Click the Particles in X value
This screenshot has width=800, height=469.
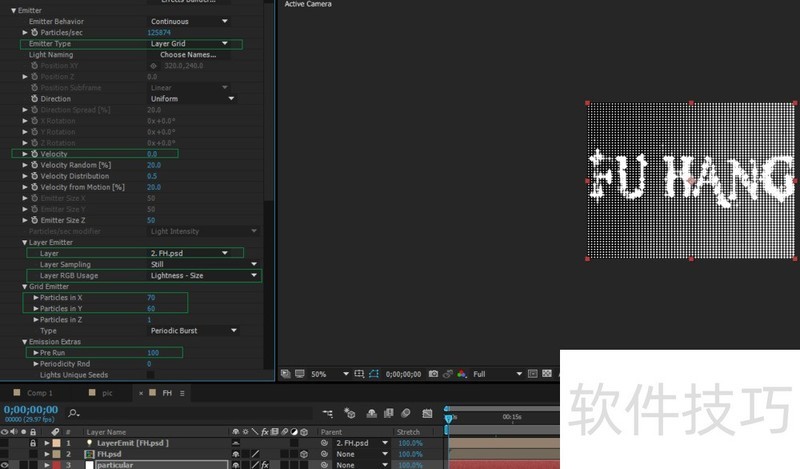pyautogui.click(x=151, y=297)
